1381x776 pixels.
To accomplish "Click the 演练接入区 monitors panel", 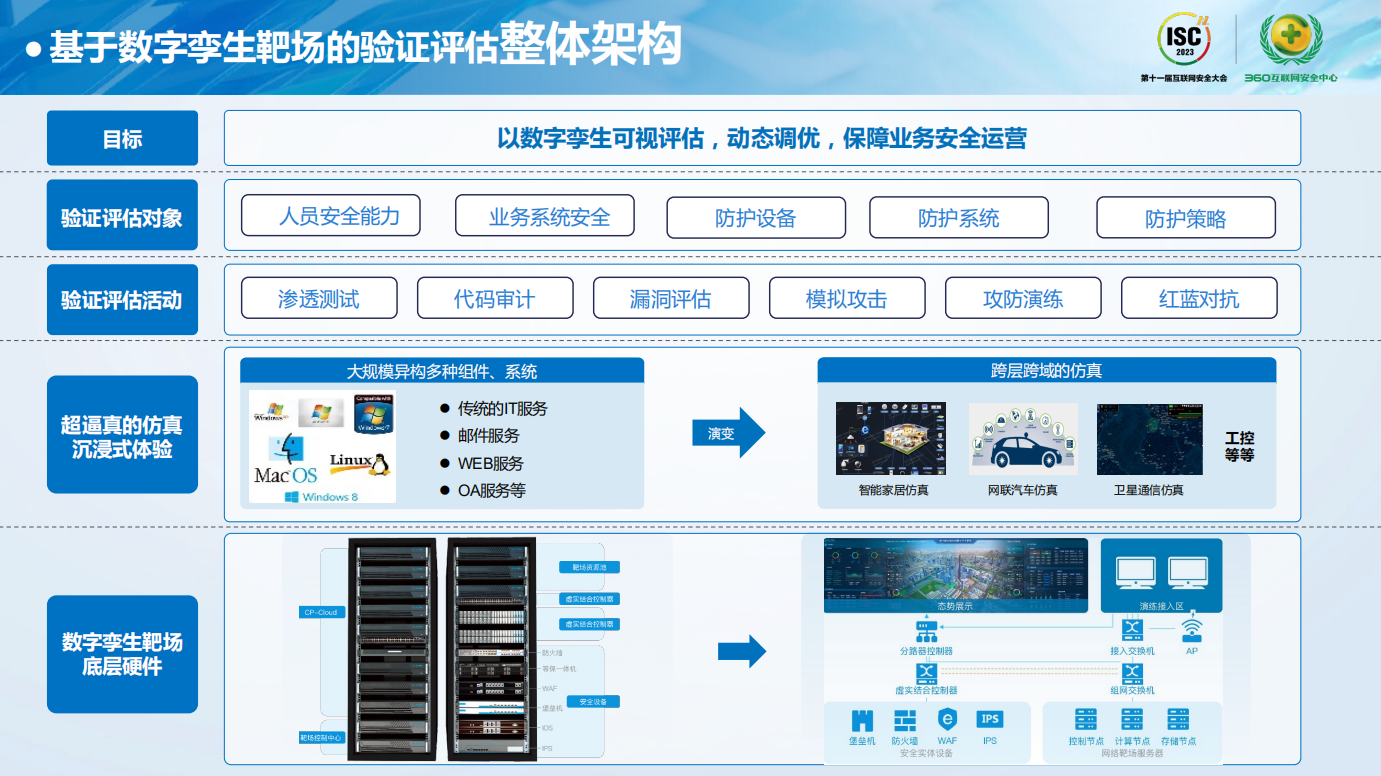I will click(x=1161, y=575).
